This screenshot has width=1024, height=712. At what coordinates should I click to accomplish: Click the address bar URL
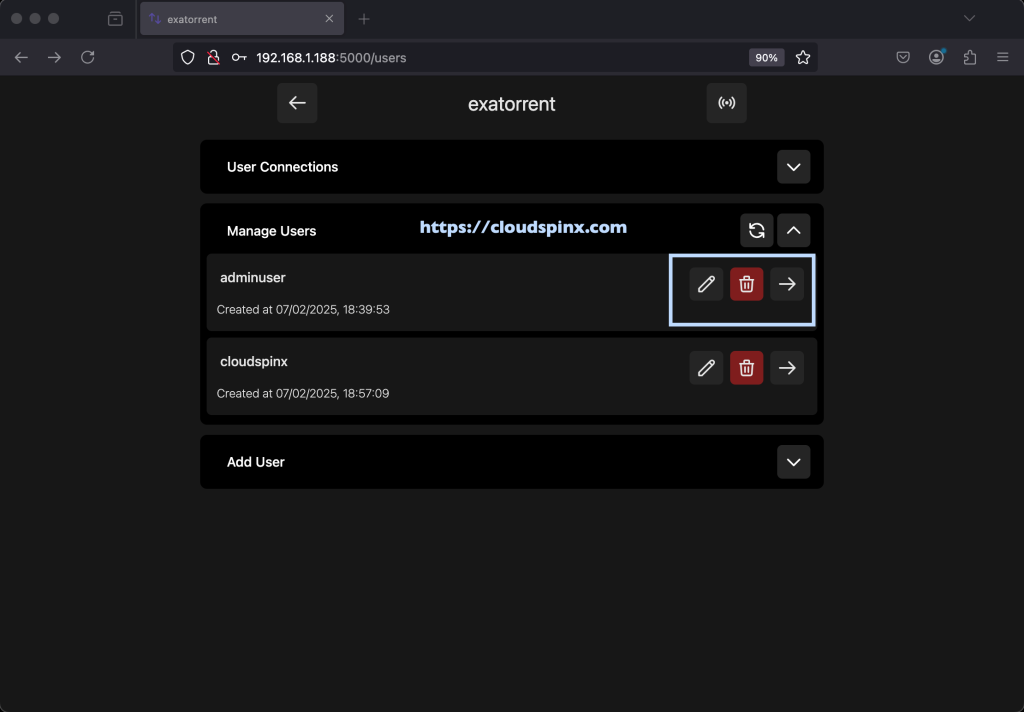331,57
